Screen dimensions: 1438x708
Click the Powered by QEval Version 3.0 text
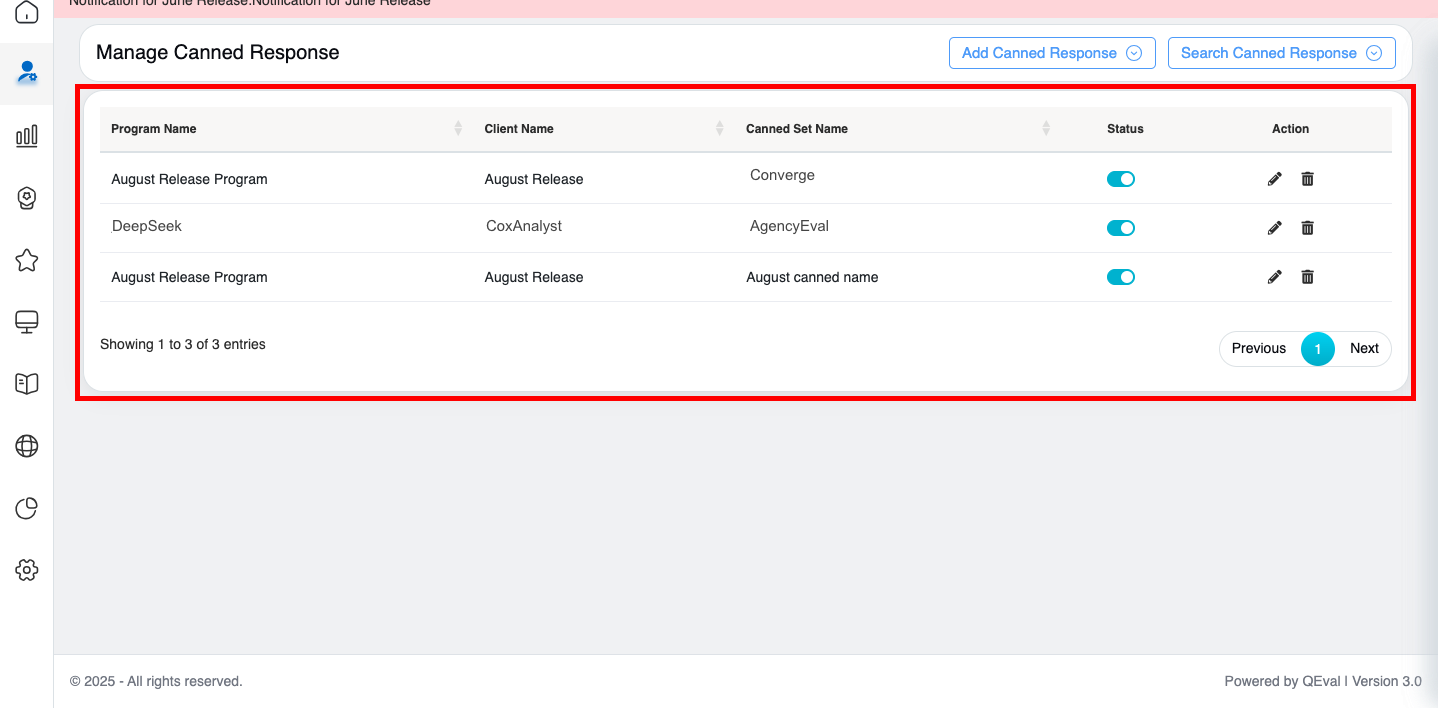(1323, 681)
